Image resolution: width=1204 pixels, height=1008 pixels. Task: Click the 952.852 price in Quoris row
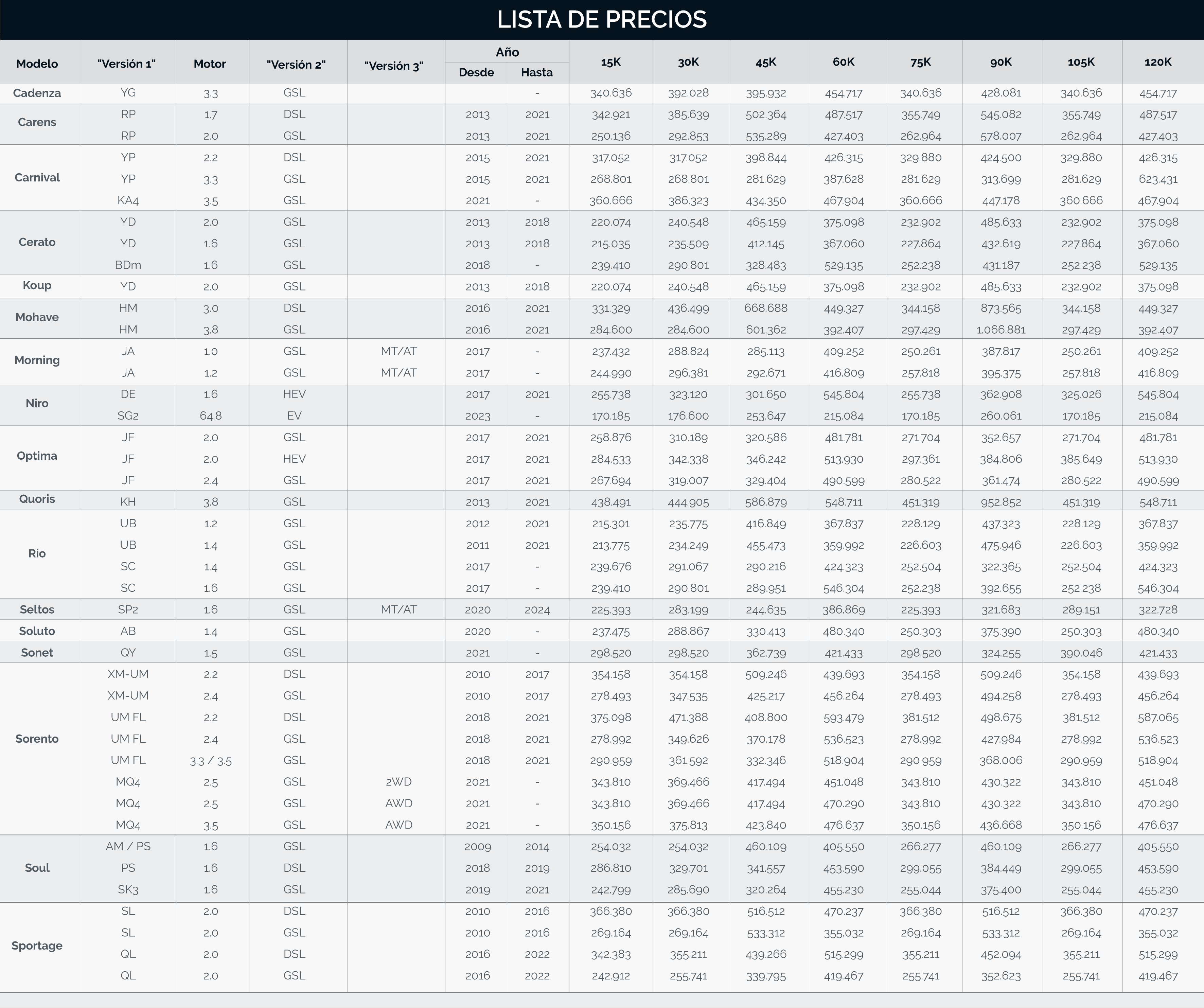pyautogui.click(x=1001, y=502)
